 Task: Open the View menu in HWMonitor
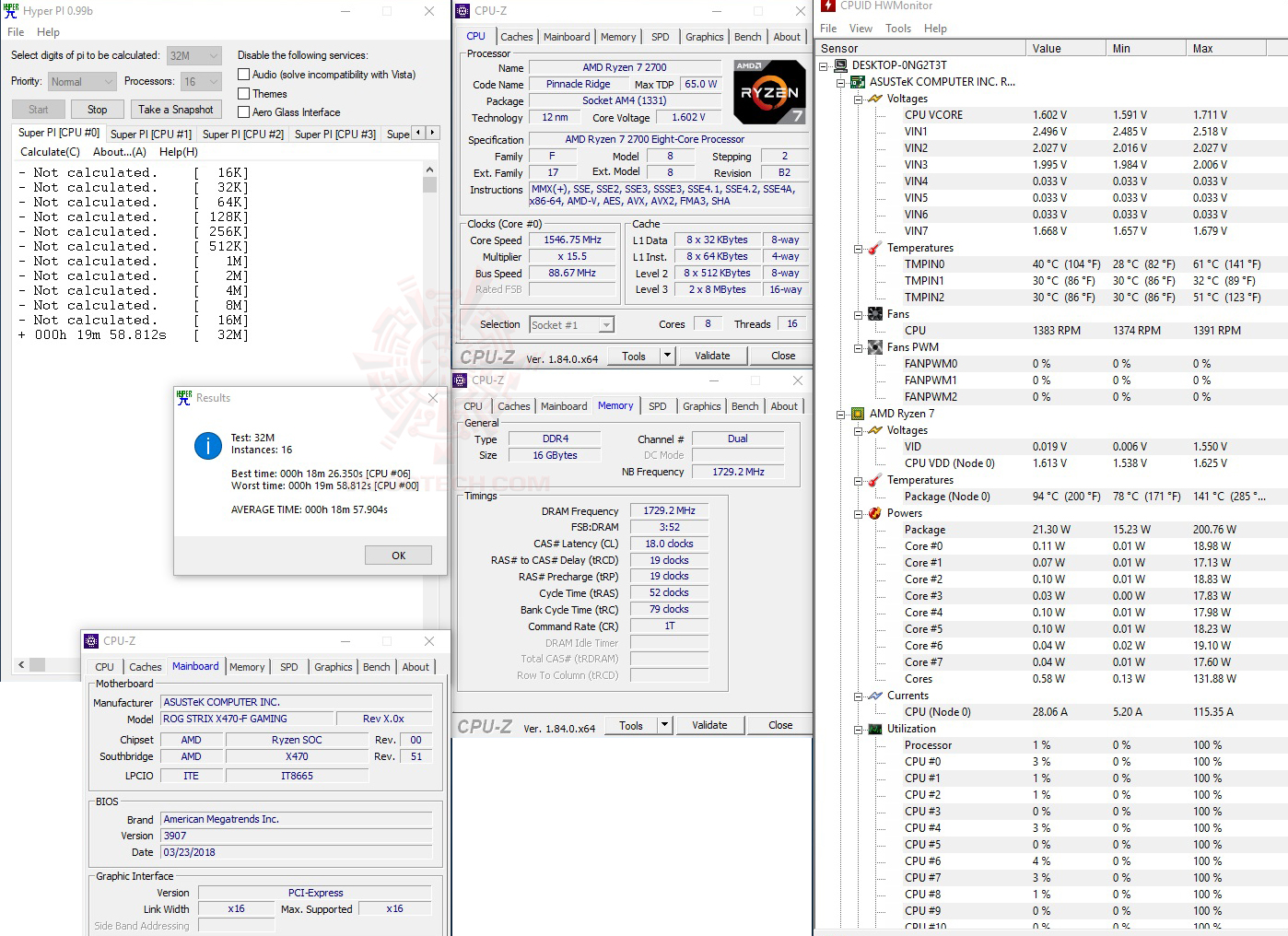861,29
